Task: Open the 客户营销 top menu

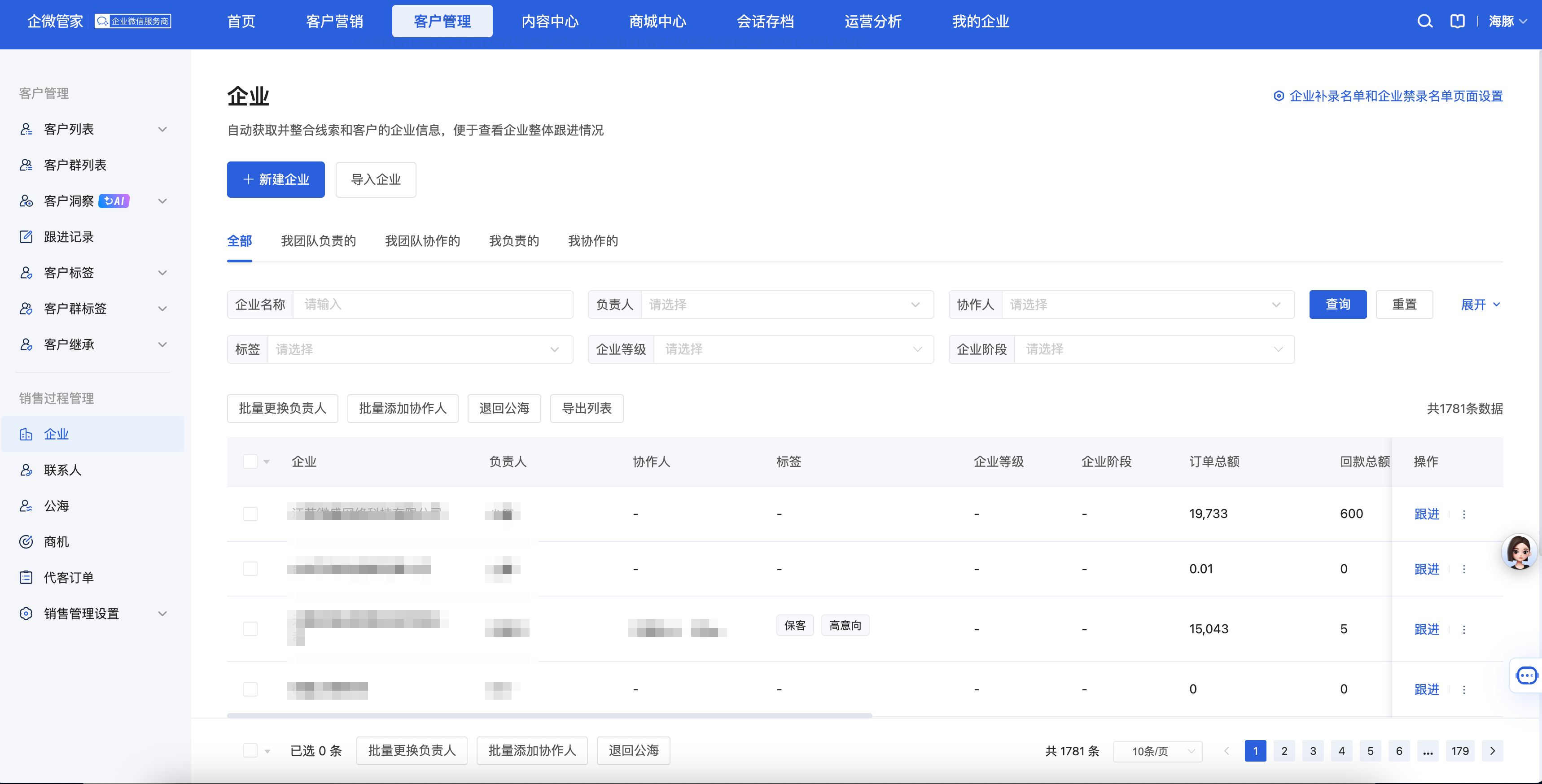Action: (335, 22)
